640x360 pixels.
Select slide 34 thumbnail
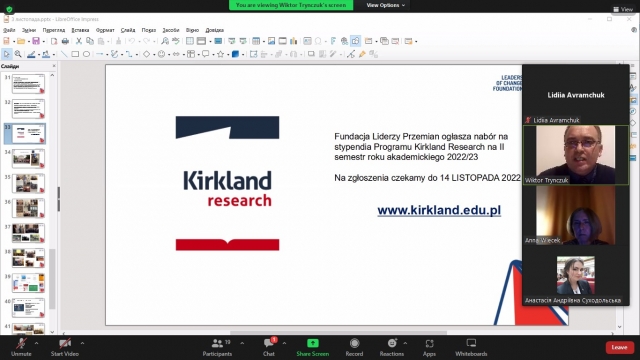(x=28, y=159)
